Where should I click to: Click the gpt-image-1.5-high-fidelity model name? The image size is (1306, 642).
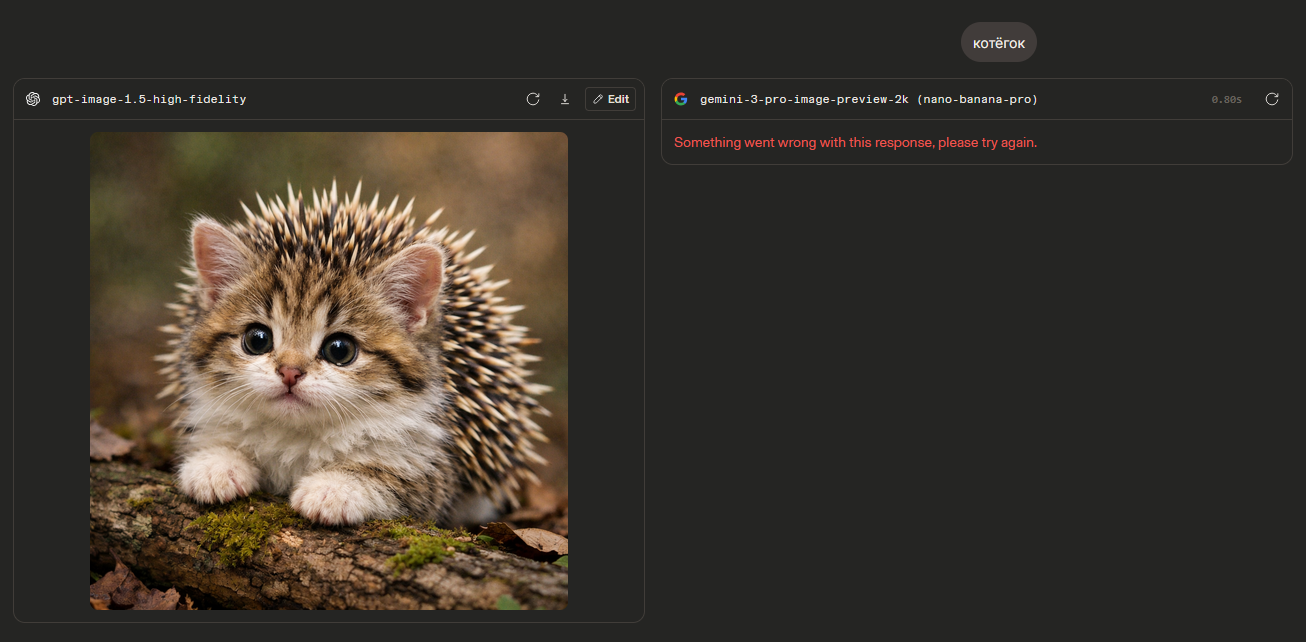point(149,99)
